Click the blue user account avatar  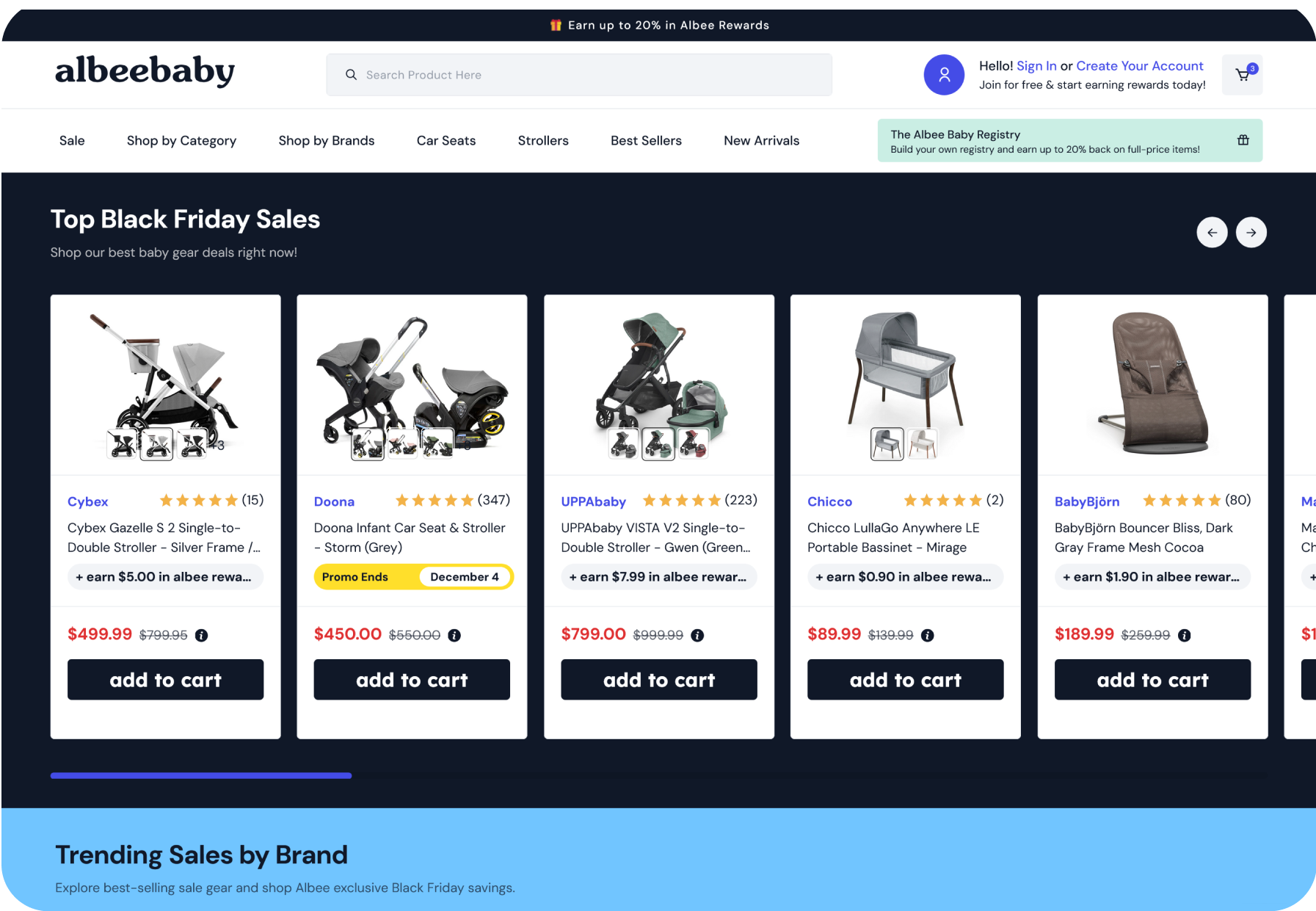(944, 75)
